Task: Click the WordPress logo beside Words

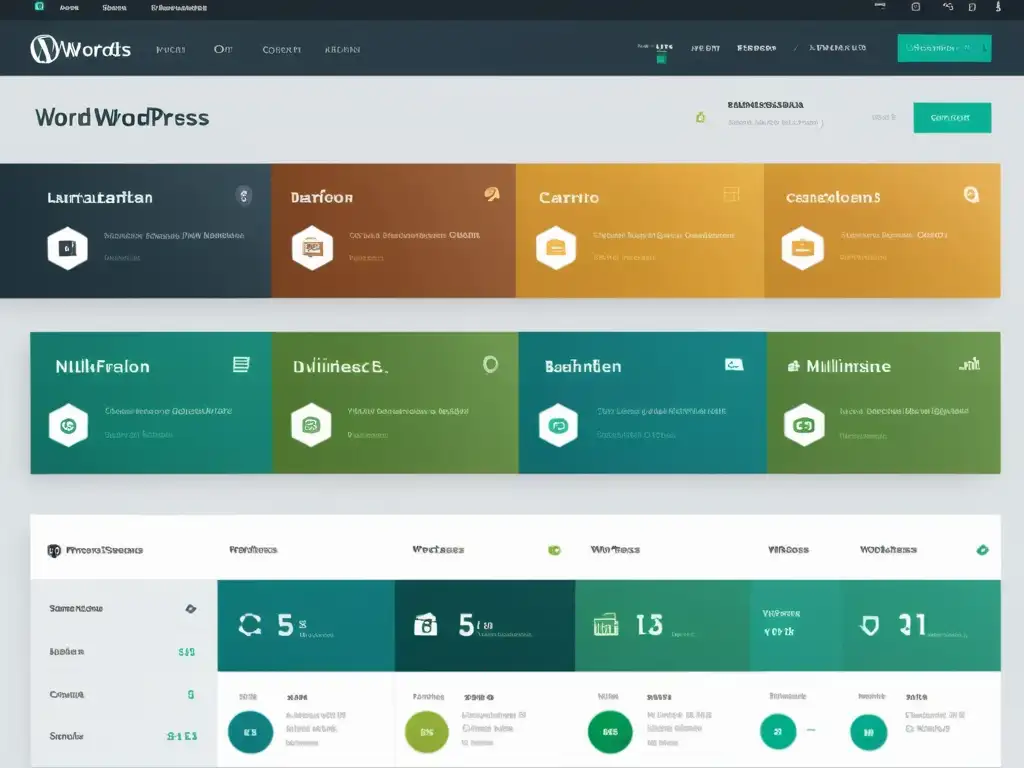Action: [x=44, y=48]
